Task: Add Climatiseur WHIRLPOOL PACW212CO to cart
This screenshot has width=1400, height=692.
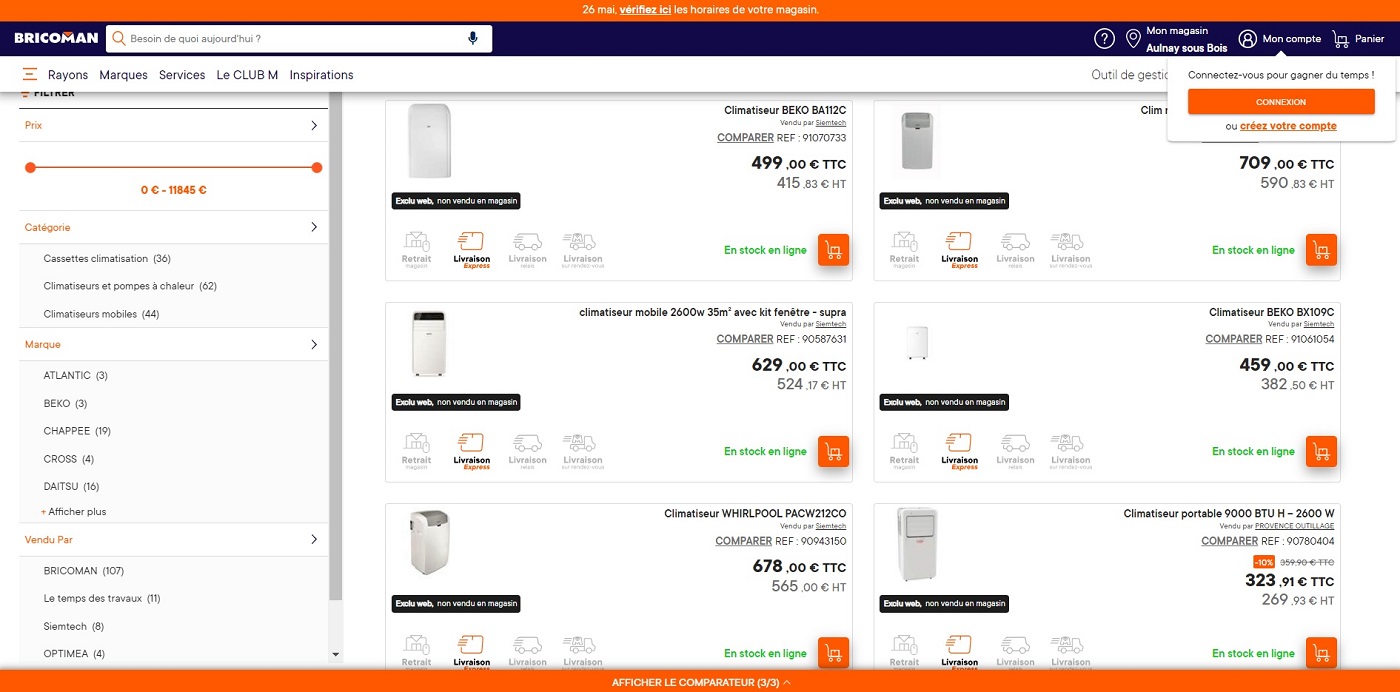Action: [833, 653]
